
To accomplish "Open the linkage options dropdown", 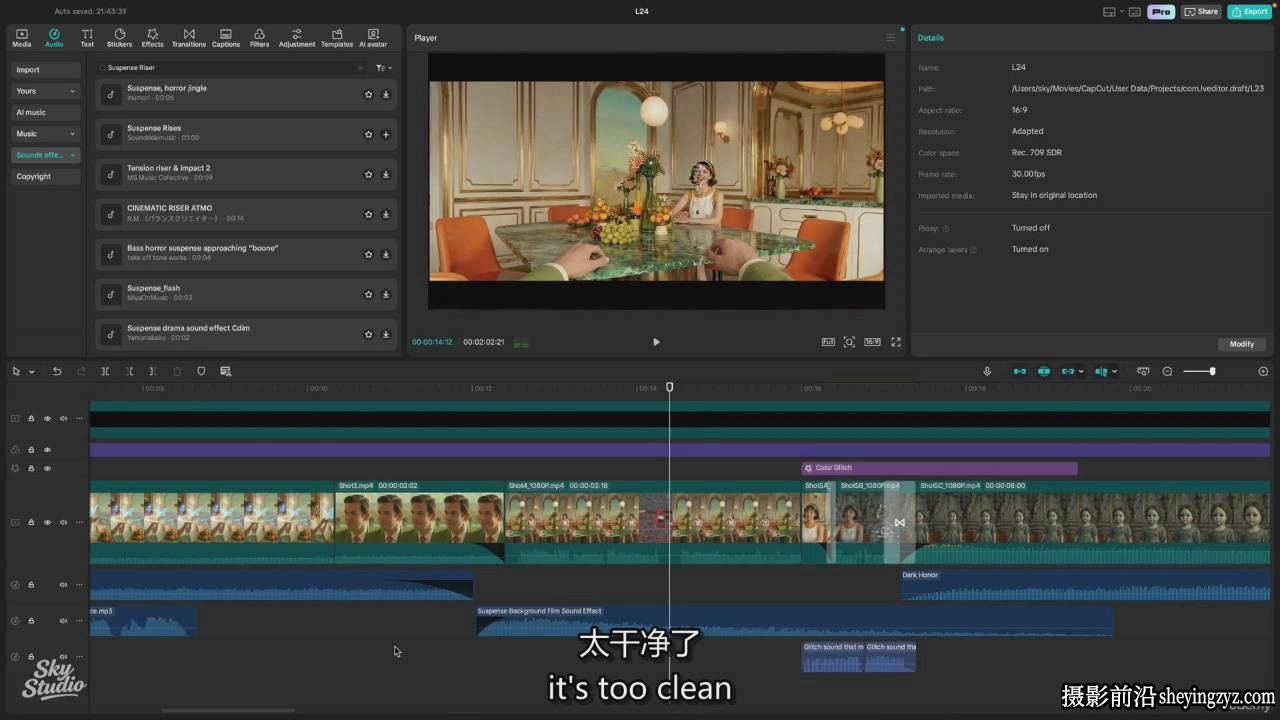I will point(1081,372).
